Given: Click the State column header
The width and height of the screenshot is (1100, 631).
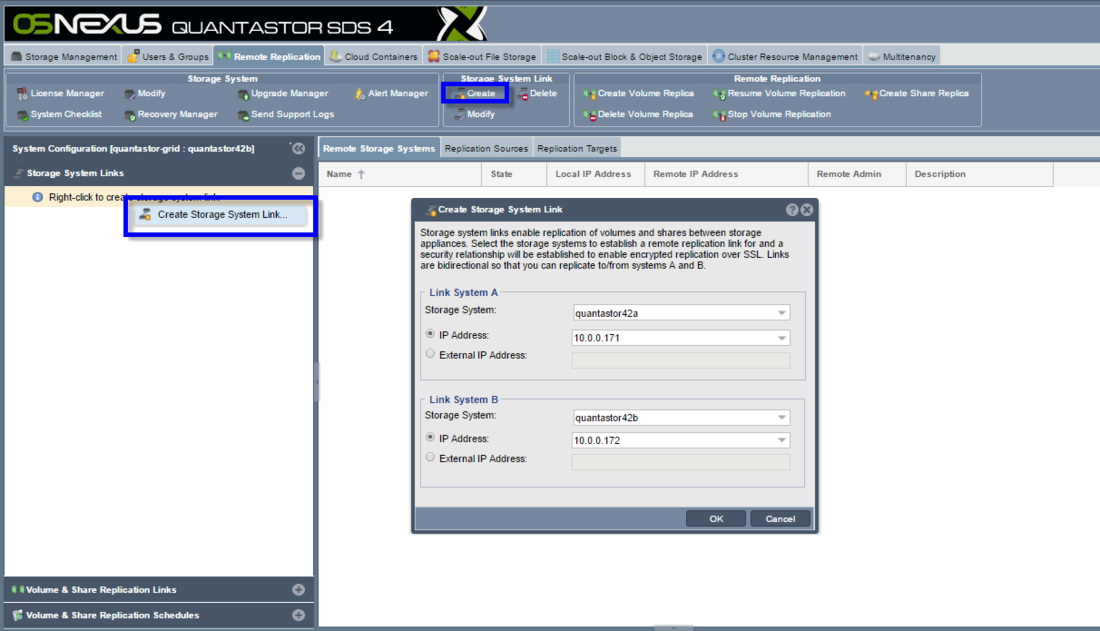Looking at the screenshot, I should (514, 174).
